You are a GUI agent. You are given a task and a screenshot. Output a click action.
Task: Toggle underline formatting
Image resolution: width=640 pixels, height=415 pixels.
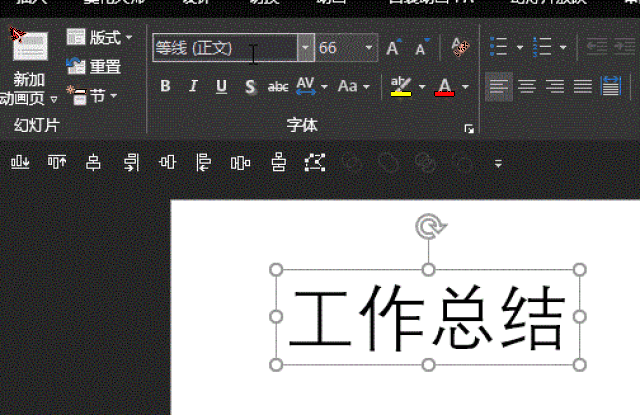point(221,86)
